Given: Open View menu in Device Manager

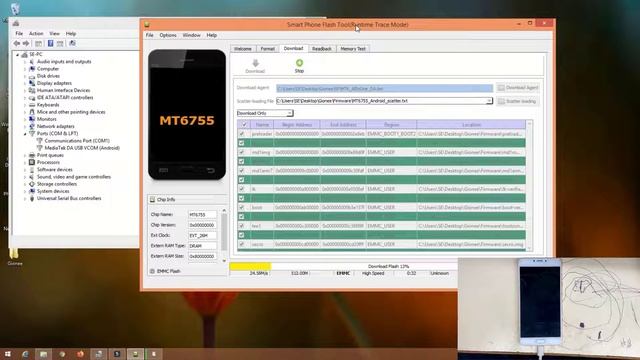Looking at the screenshot, I should pyautogui.click(x=54, y=33).
